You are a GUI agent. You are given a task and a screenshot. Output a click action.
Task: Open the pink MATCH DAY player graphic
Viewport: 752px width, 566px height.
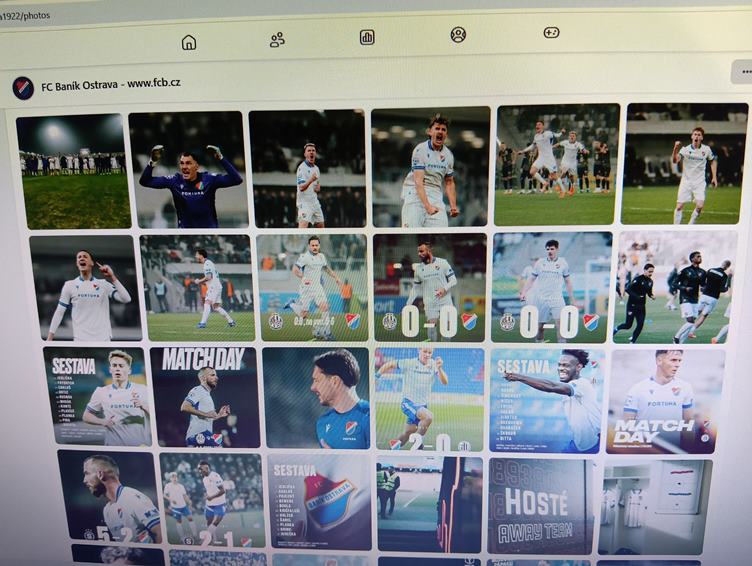click(665, 400)
